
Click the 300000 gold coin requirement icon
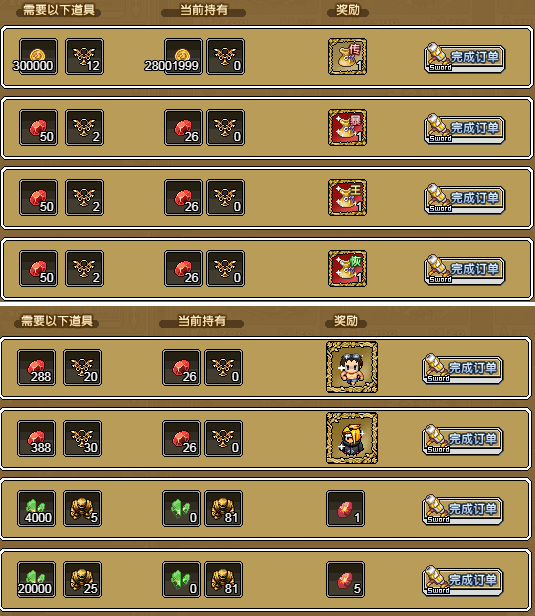point(38,57)
